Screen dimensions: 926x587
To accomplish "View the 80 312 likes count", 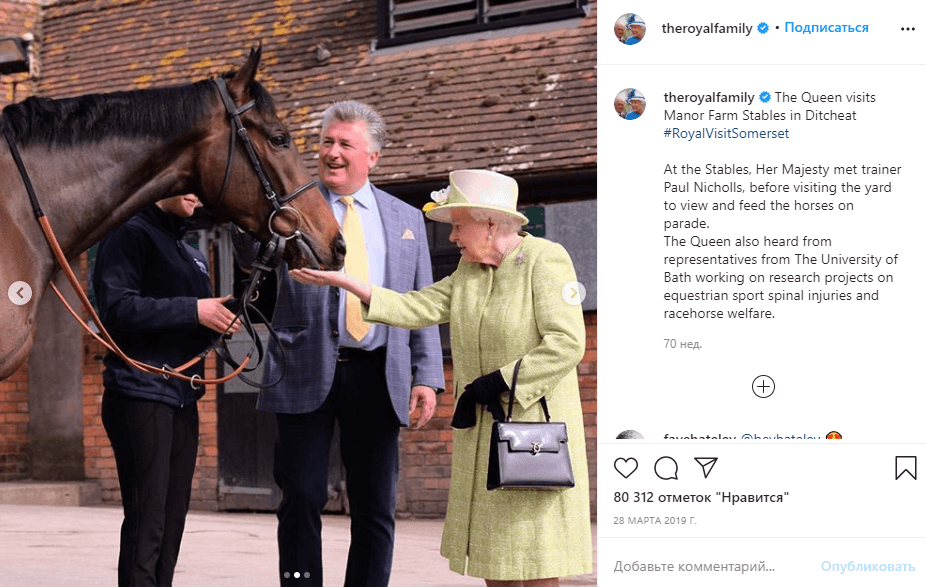I will tap(701, 497).
